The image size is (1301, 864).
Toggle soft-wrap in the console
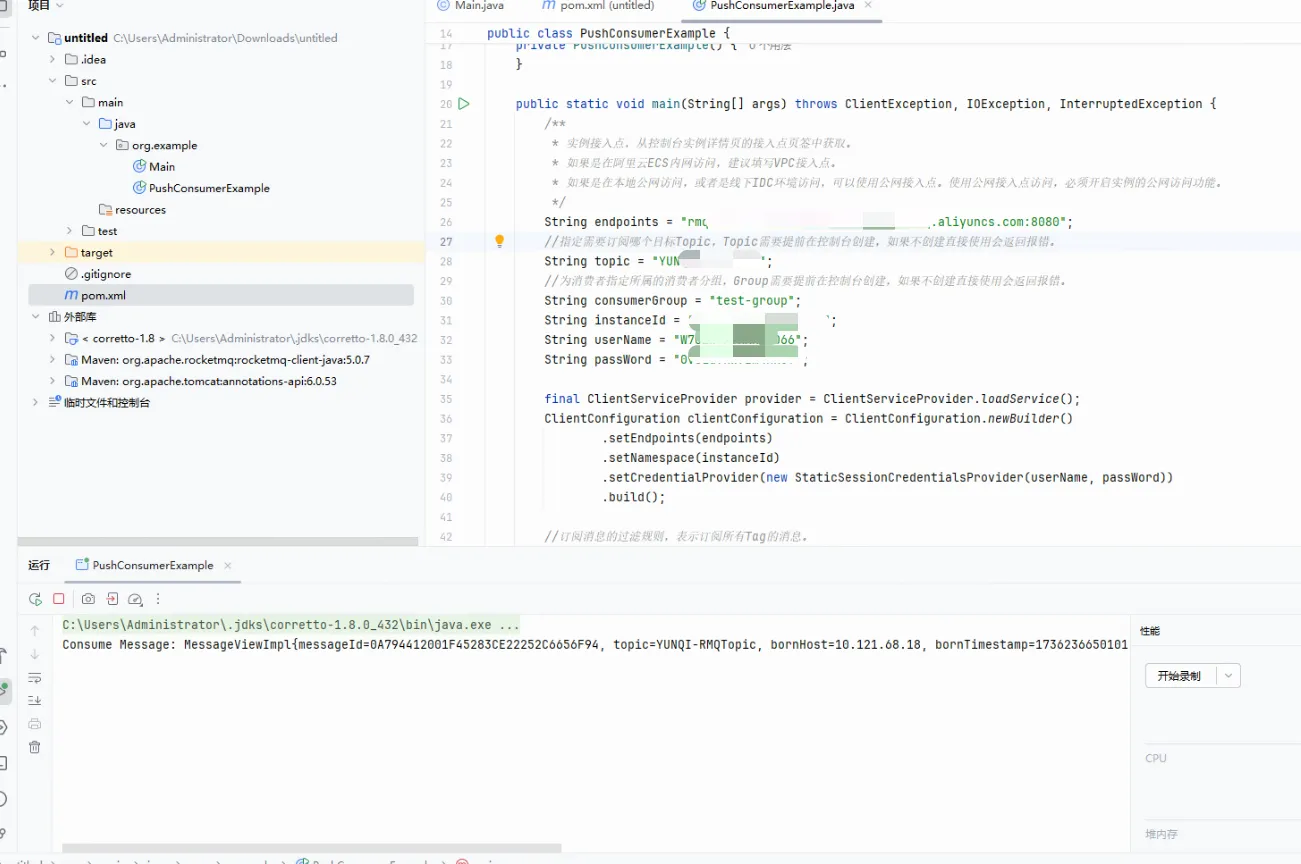35,677
